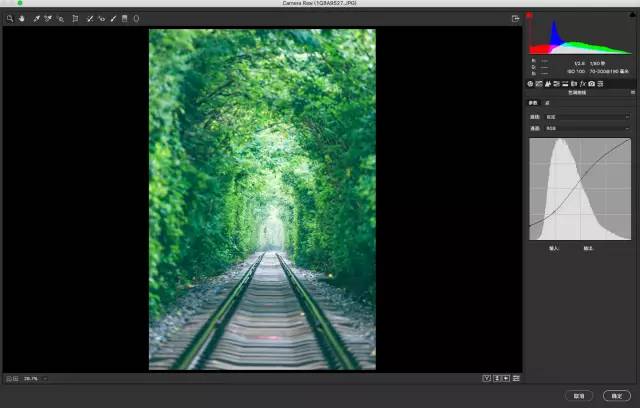640x408 pixels.
Task: Switch to the 参数 (Parametric) curve tab
Action: click(533, 103)
